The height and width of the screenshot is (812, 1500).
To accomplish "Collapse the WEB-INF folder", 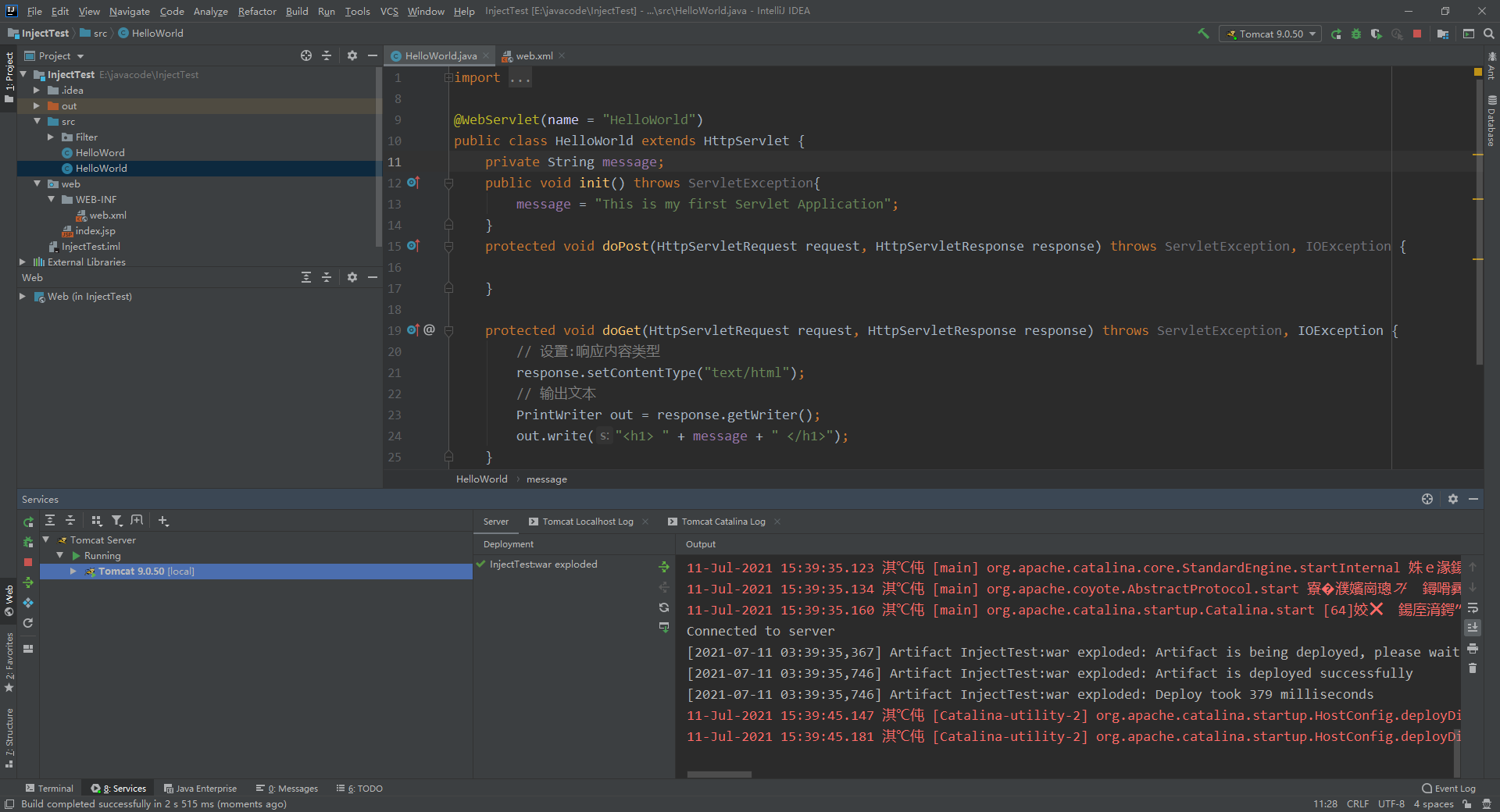I will 51,199.
